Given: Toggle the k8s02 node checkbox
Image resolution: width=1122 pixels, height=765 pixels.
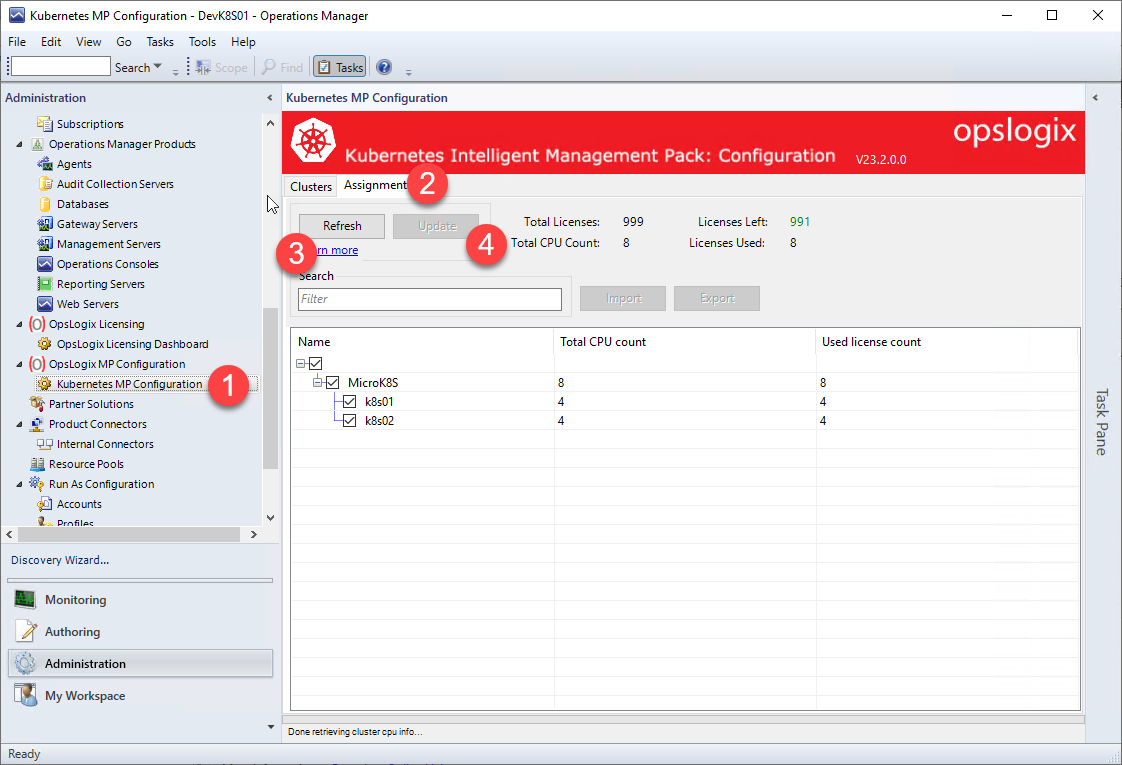Looking at the screenshot, I should point(349,421).
